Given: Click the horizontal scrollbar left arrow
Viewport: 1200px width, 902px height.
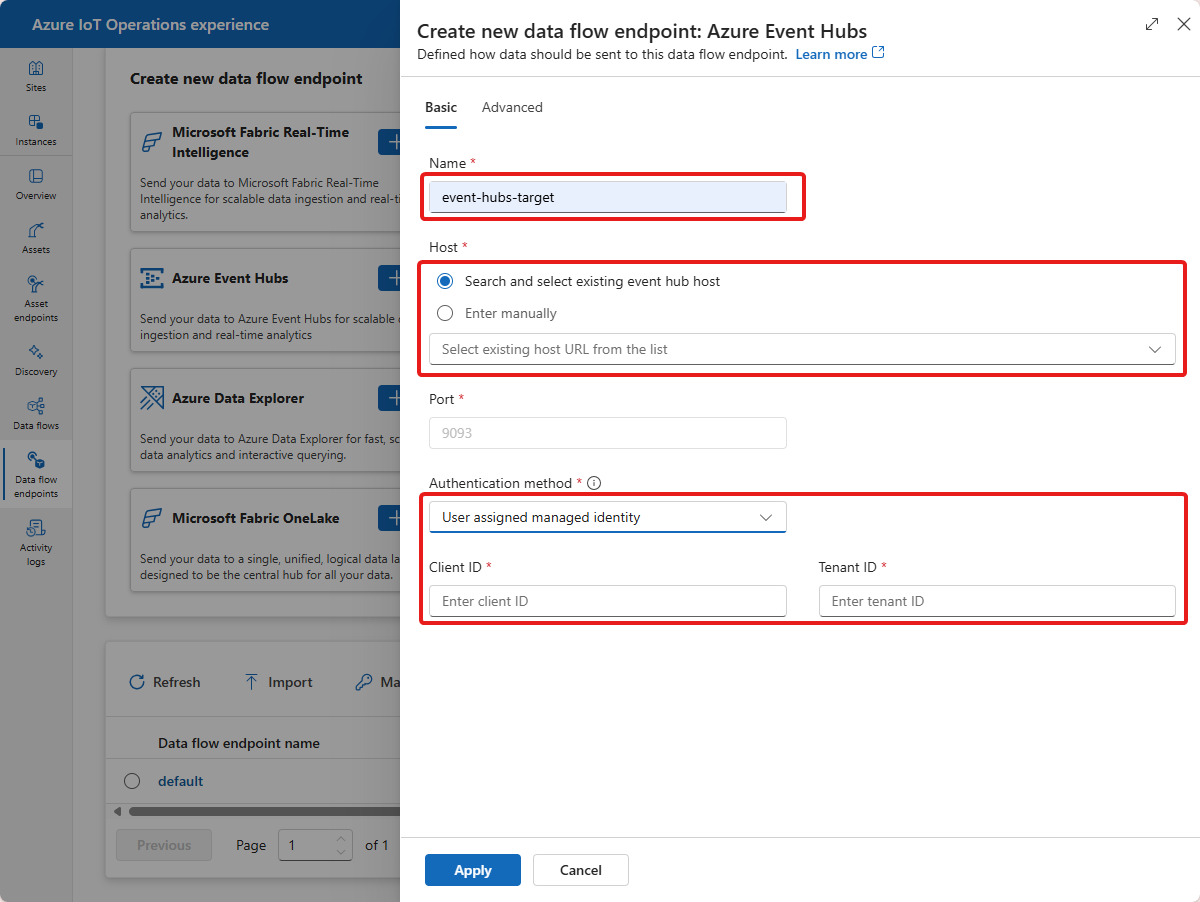Looking at the screenshot, I should click(119, 811).
